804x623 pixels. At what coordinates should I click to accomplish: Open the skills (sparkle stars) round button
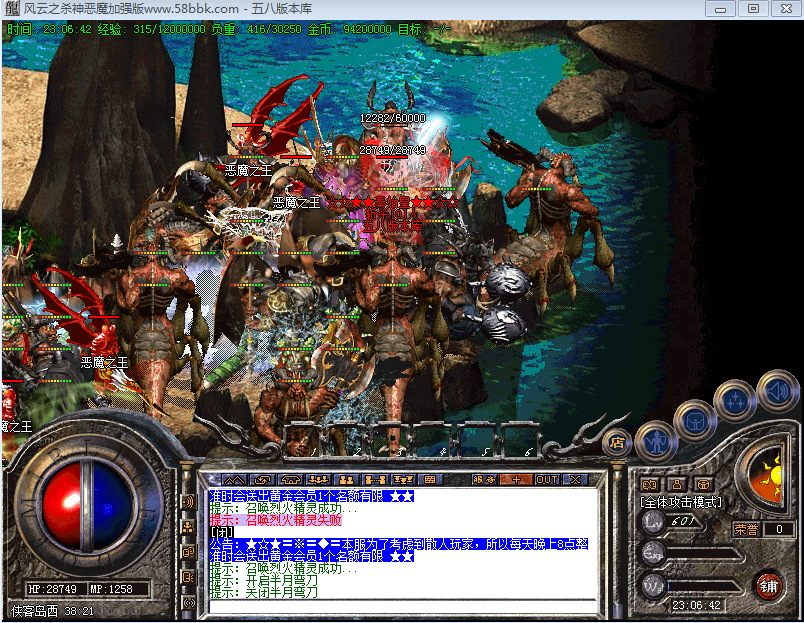pyautogui.click(x=735, y=401)
